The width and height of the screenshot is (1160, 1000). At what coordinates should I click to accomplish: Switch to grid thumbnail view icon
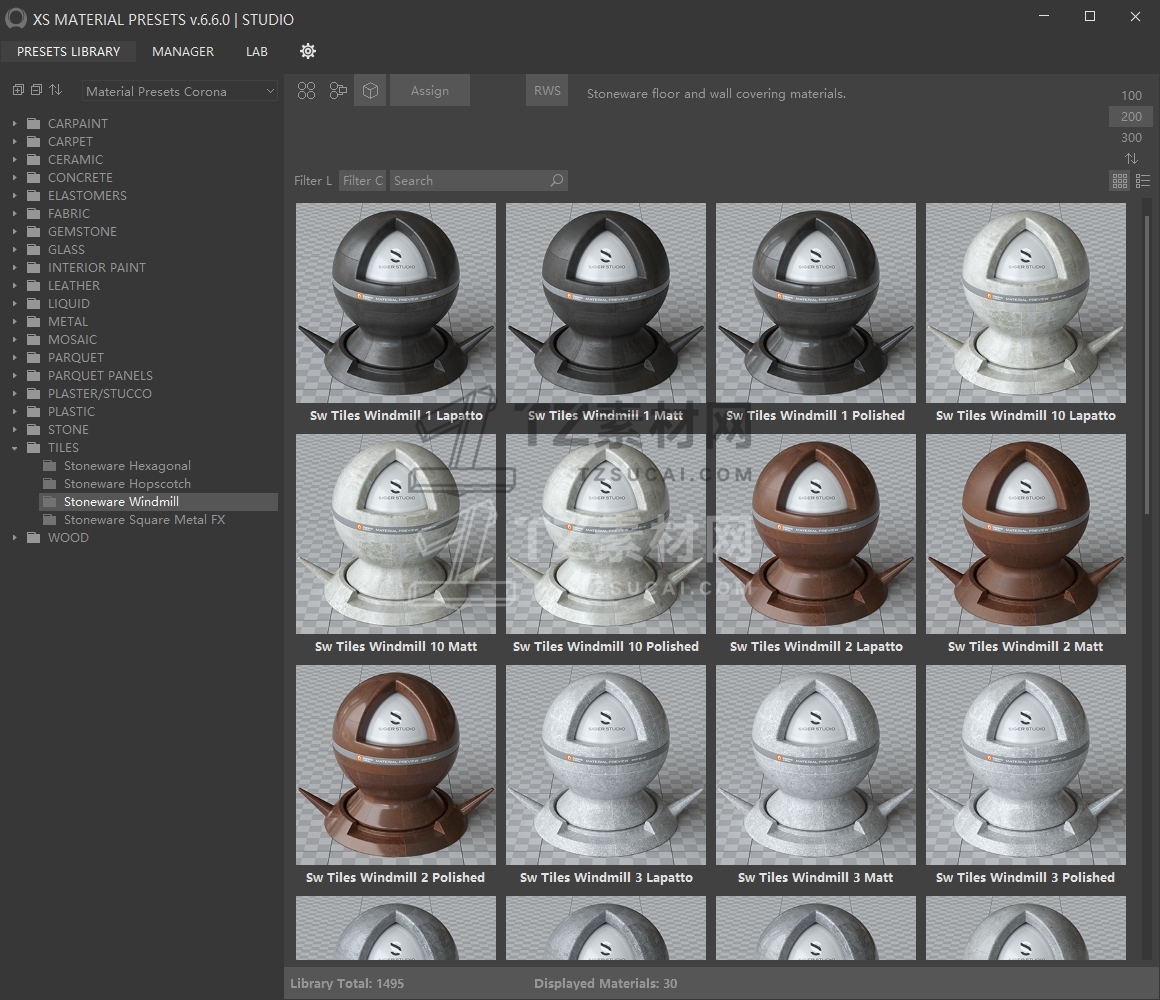point(1119,180)
